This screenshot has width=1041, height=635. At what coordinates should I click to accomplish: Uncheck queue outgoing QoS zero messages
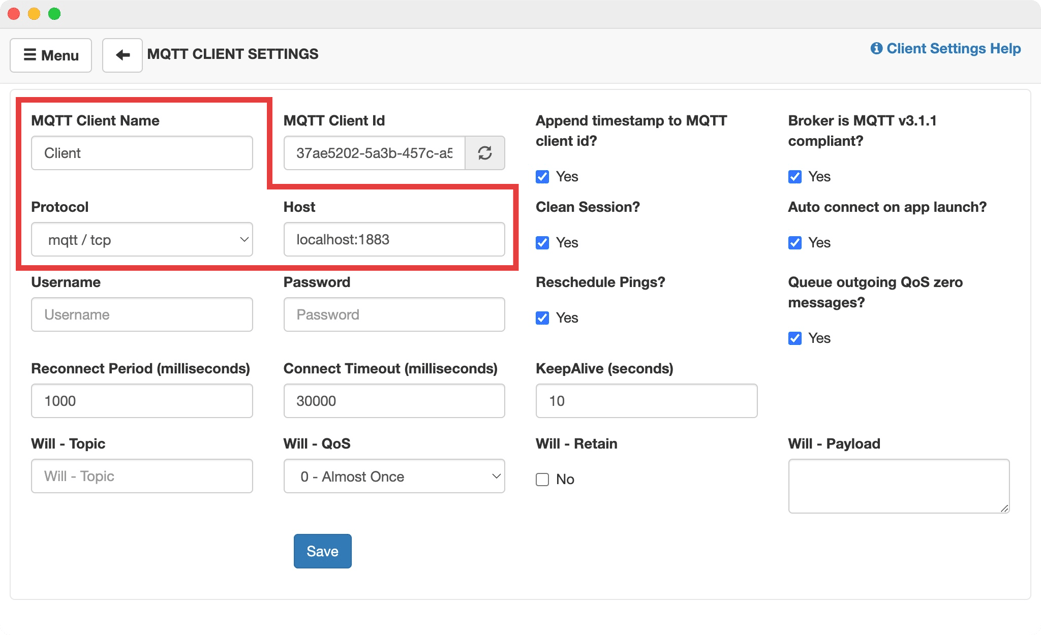794,338
